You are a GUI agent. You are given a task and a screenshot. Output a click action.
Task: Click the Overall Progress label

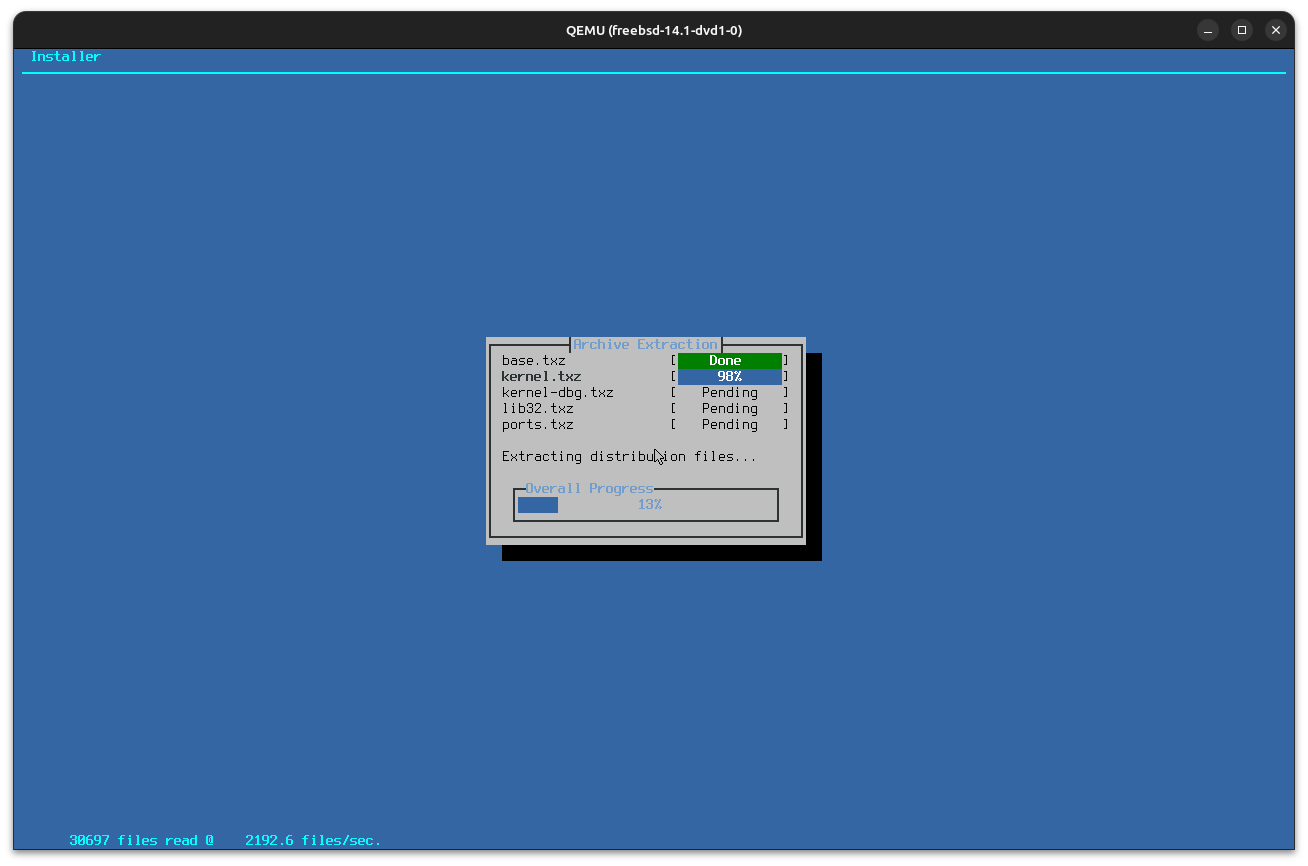pyautogui.click(x=589, y=489)
